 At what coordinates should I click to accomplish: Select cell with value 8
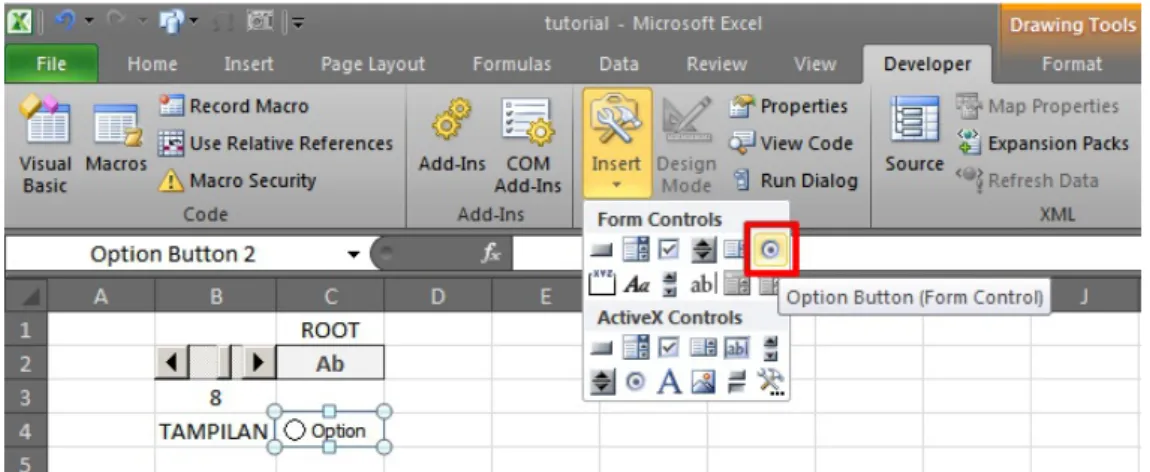coord(216,397)
